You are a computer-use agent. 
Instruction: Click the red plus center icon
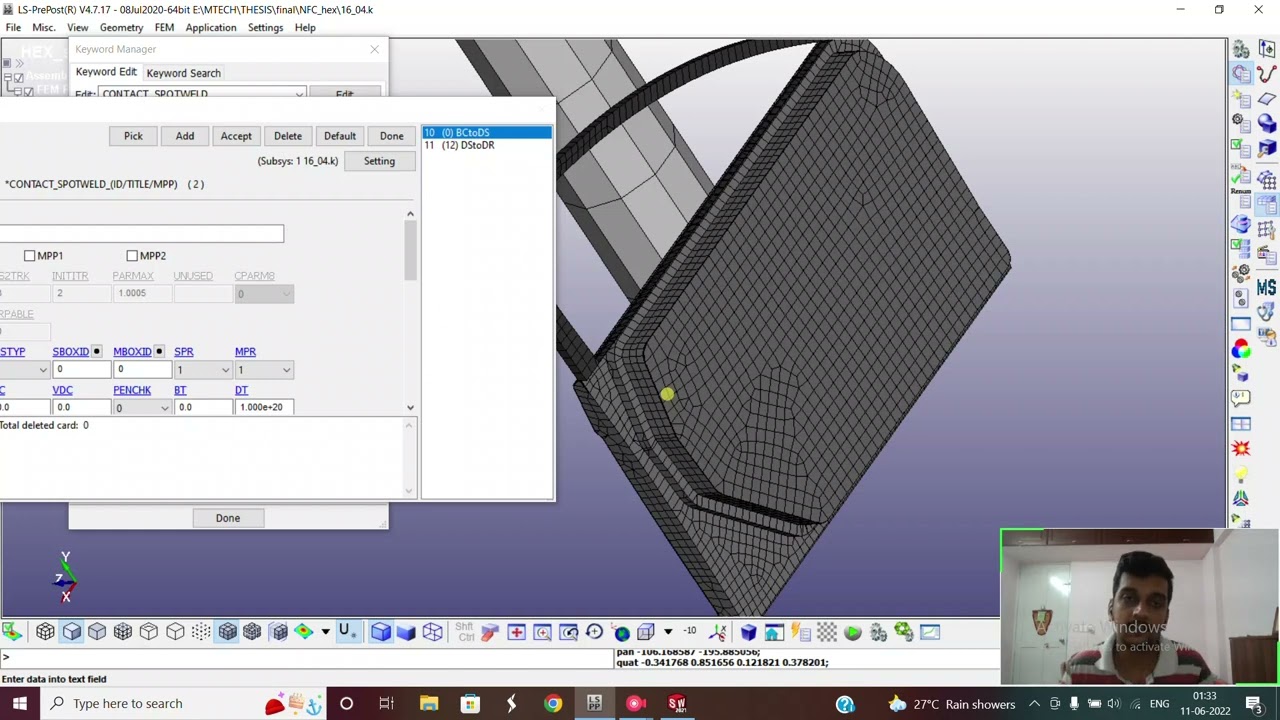tap(516, 632)
